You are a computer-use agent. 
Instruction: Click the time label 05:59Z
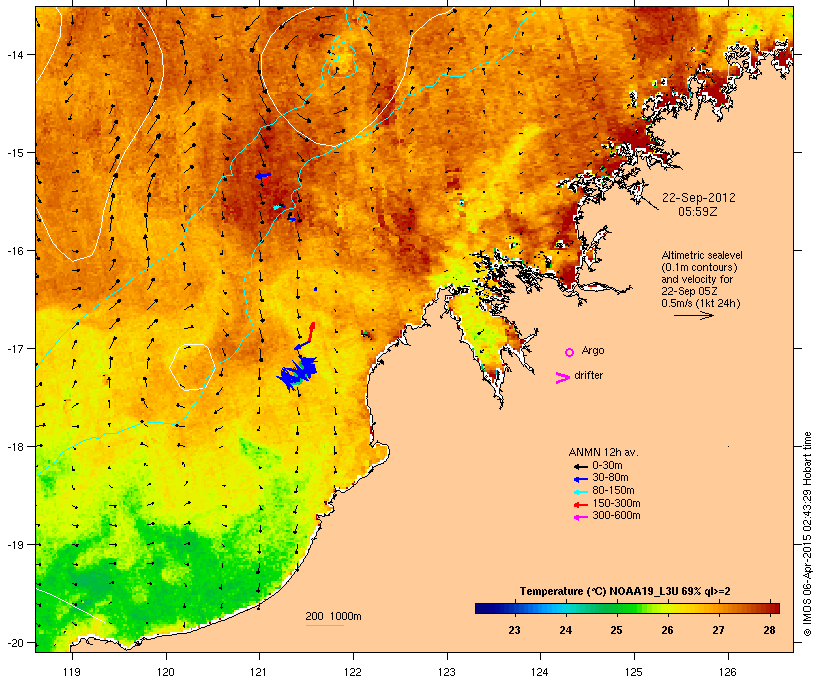coord(698,212)
